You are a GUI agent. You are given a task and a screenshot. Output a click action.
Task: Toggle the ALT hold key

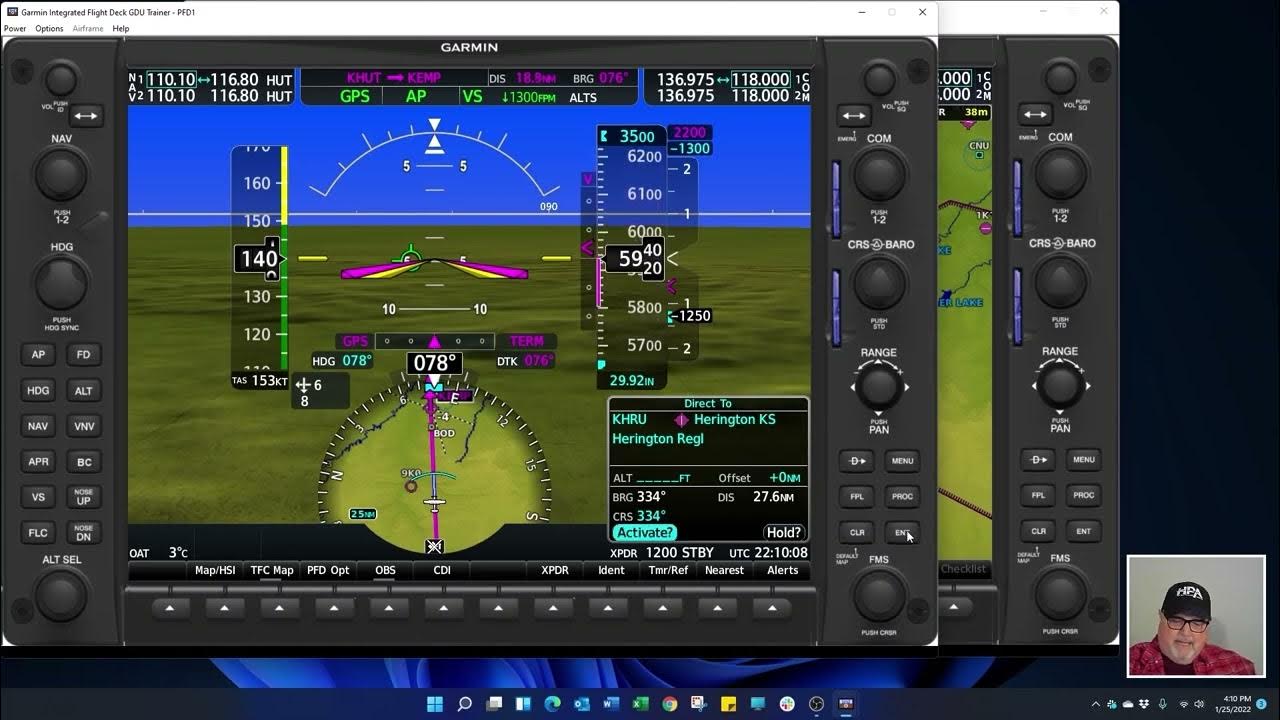[84, 391]
